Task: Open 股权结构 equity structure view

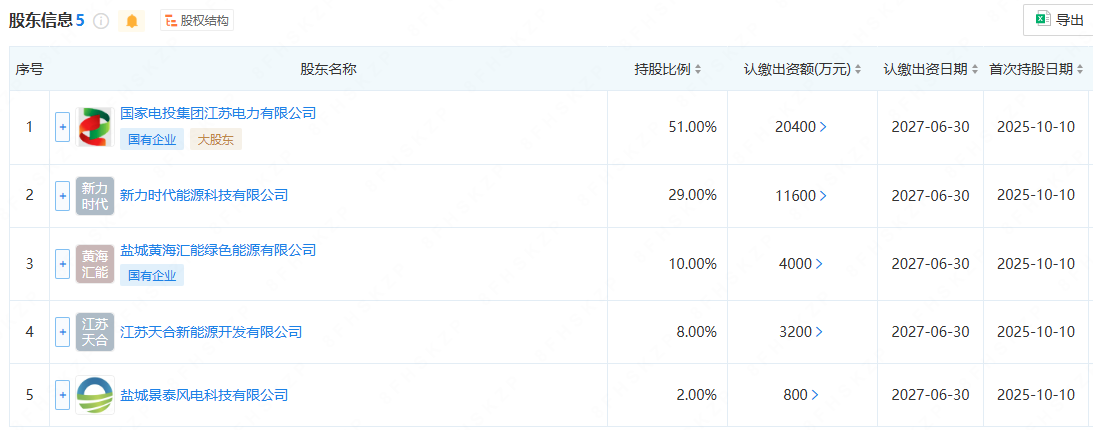Action: (197, 21)
